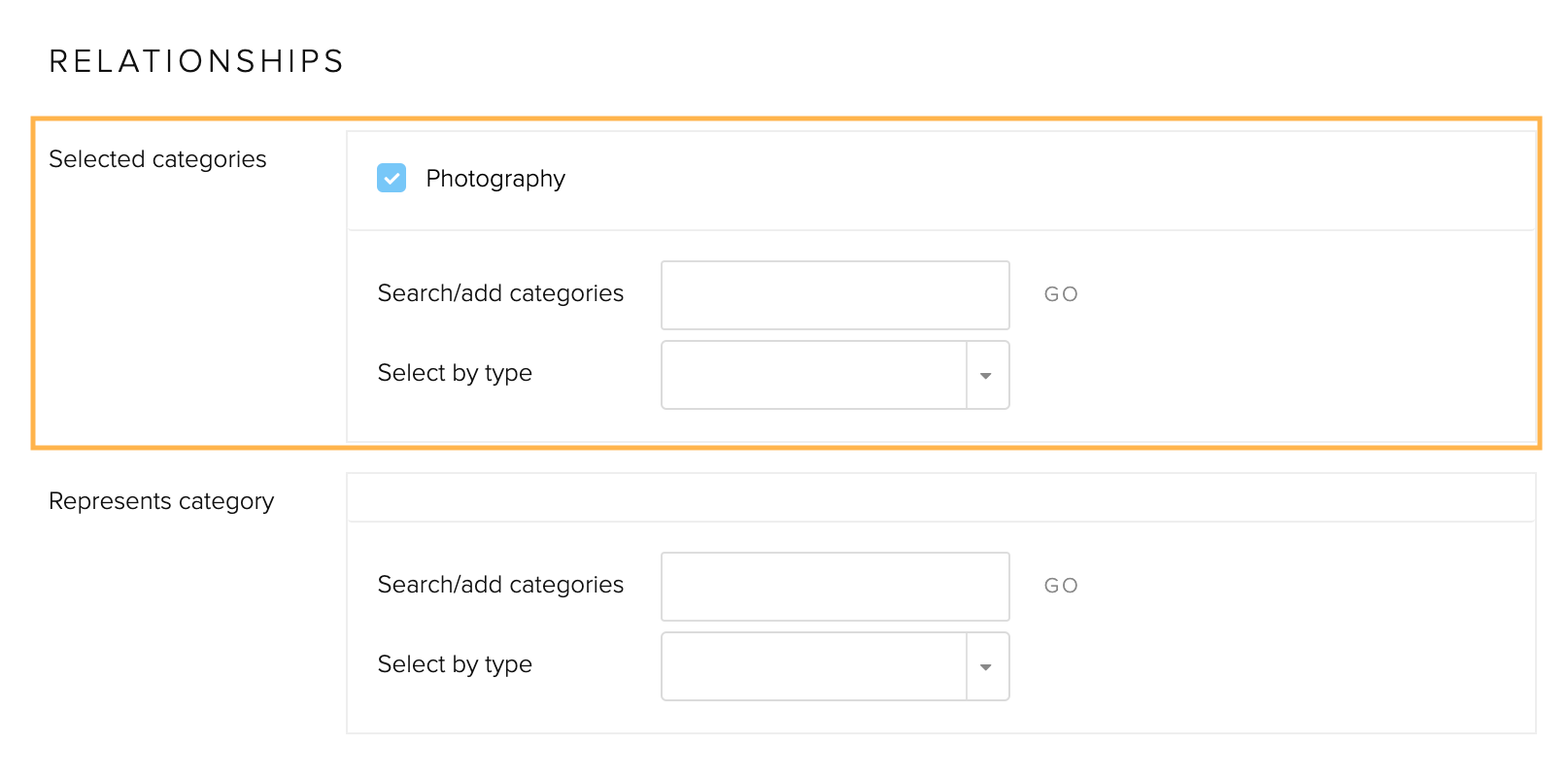Toggle the blue checkmark icon beside Photography
Image resolution: width=1568 pixels, height=779 pixels.
[392, 178]
